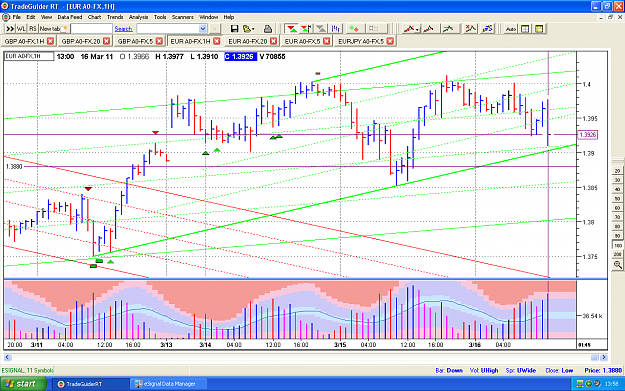Image resolution: width=625 pixels, height=391 pixels.
Task: Click the blue dotted trend channel icon
Action: coord(487,29)
